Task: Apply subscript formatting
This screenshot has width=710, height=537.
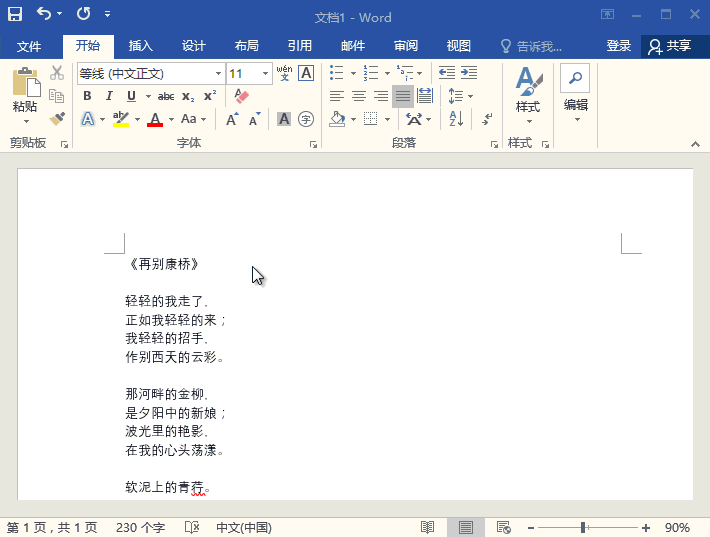Action: pos(188,96)
